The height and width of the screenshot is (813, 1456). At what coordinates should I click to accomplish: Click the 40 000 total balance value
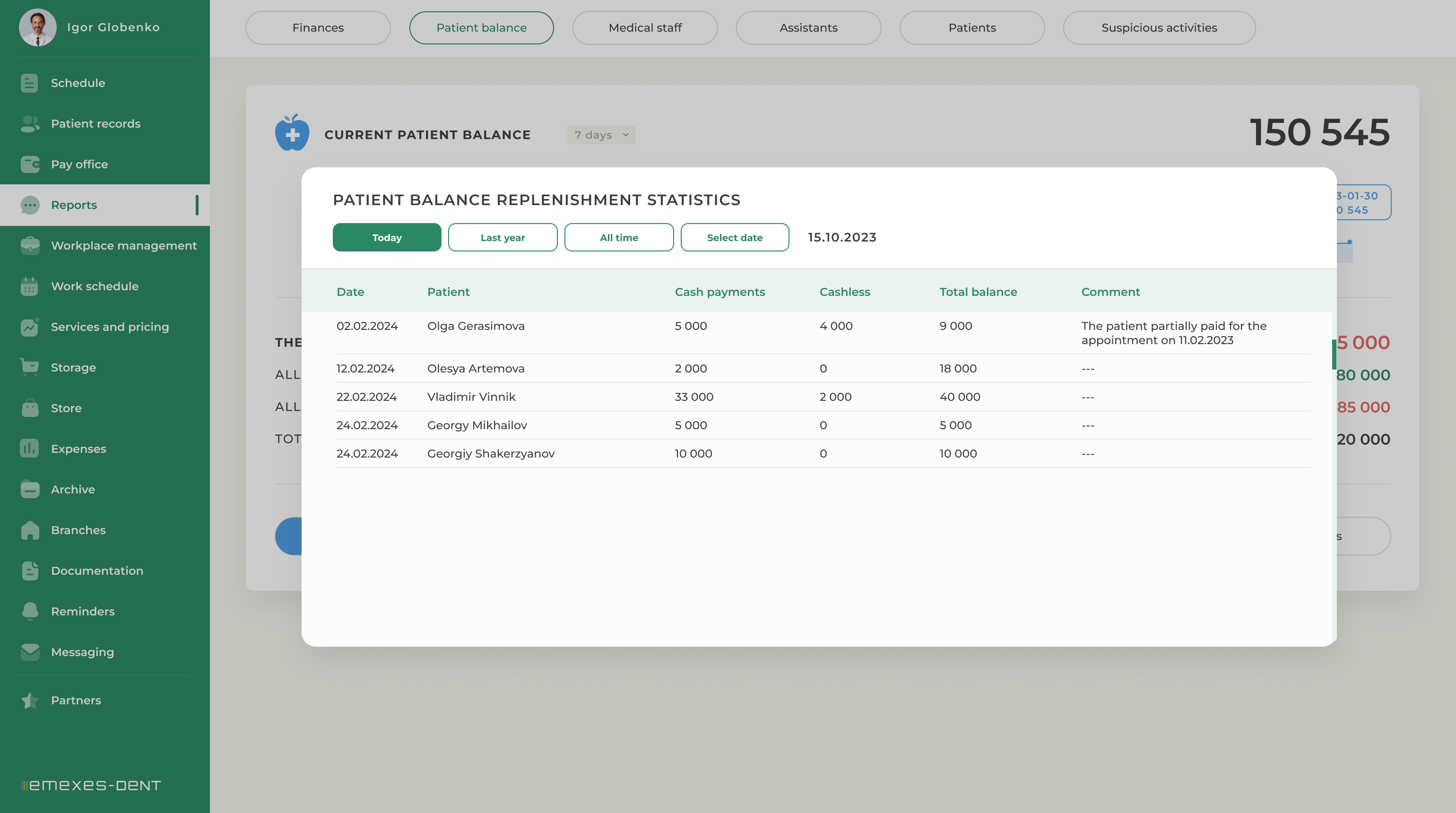point(960,397)
